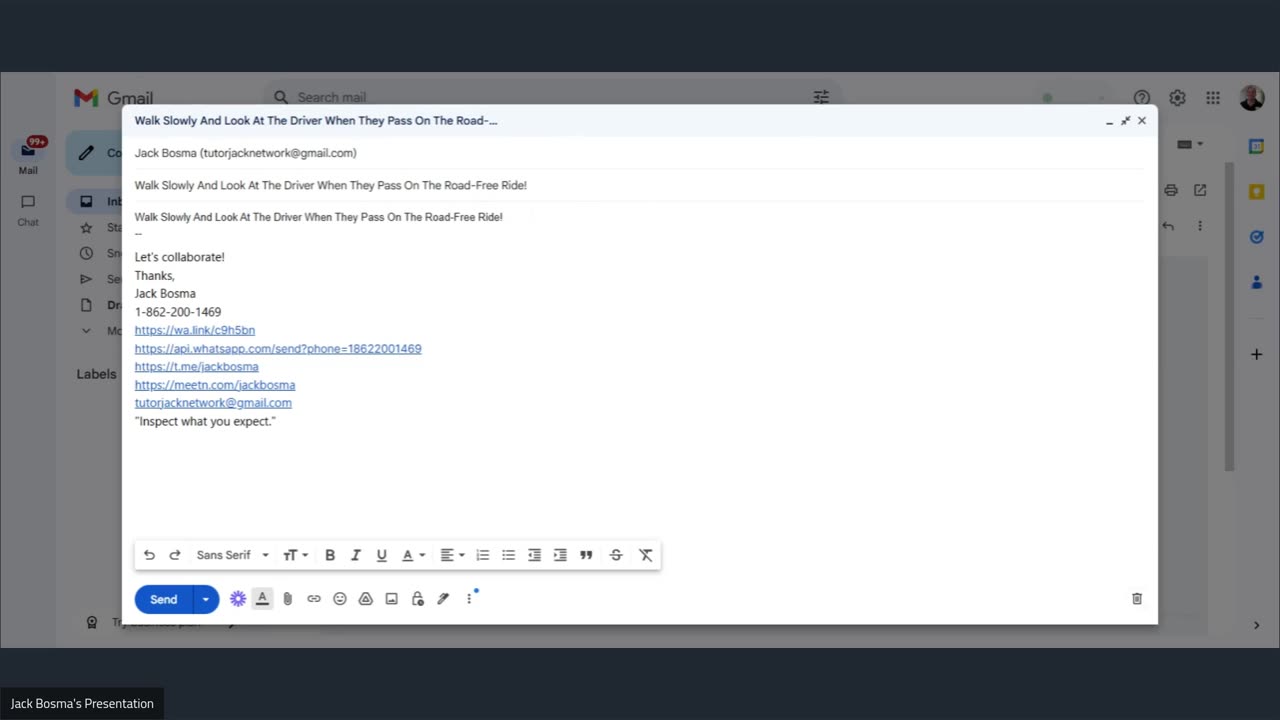1280x720 pixels.
Task: Open Contacts side panel
Action: (1257, 283)
